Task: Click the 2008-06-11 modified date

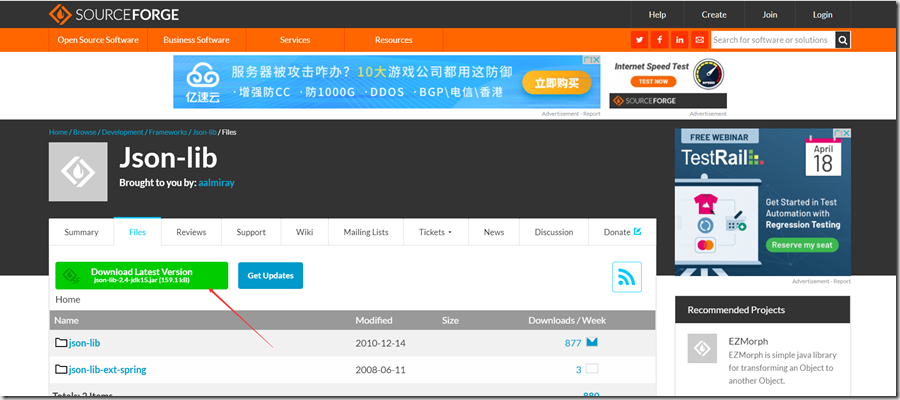Action: 380,370
